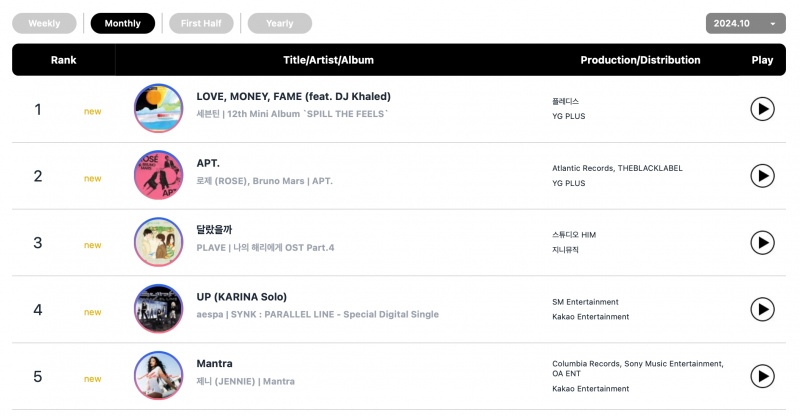Switch to the First Half chart
Viewport: 800px width, 416px height.
(x=201, y=23)
